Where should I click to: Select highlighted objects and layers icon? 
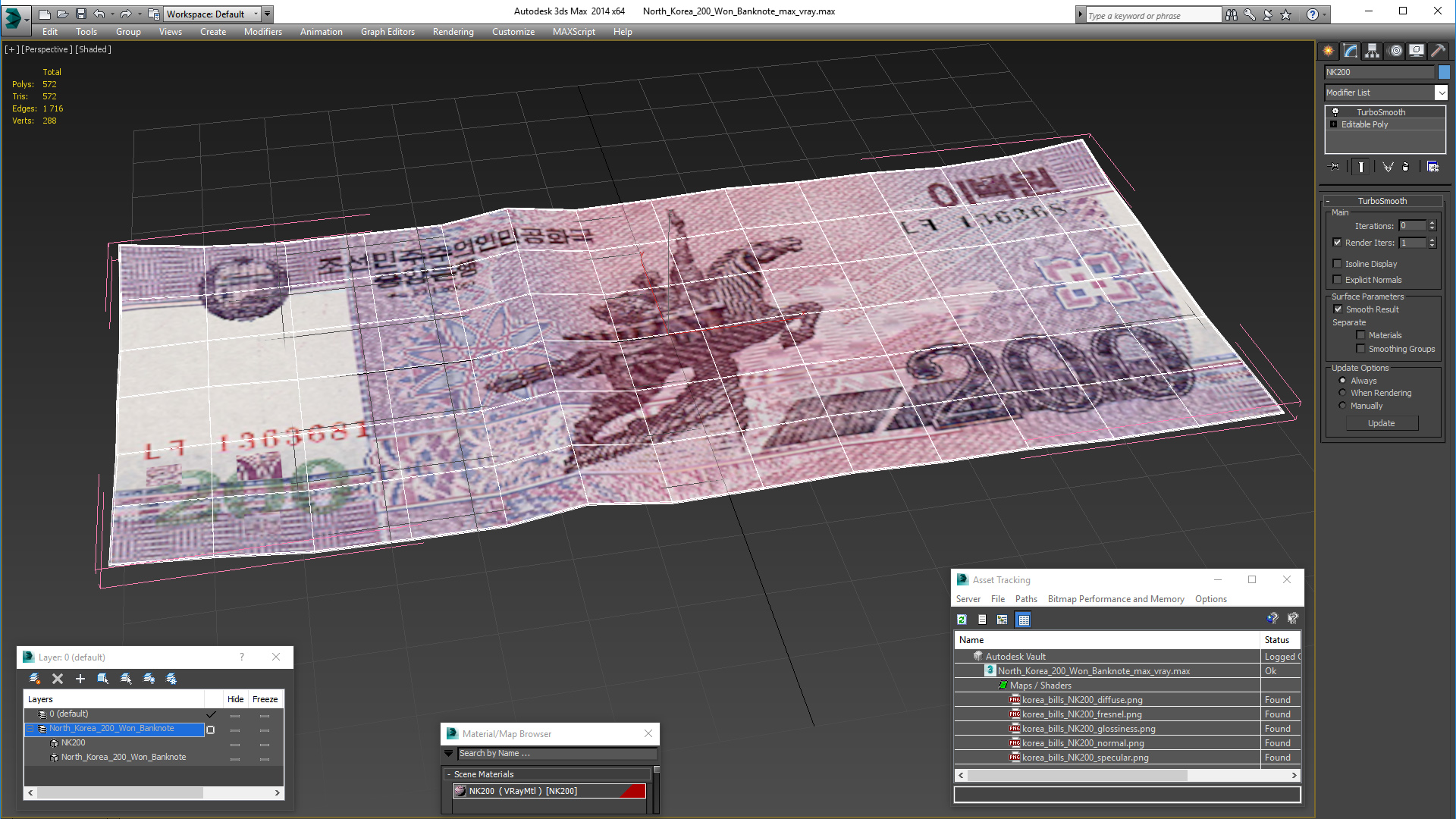click(103, 679)
